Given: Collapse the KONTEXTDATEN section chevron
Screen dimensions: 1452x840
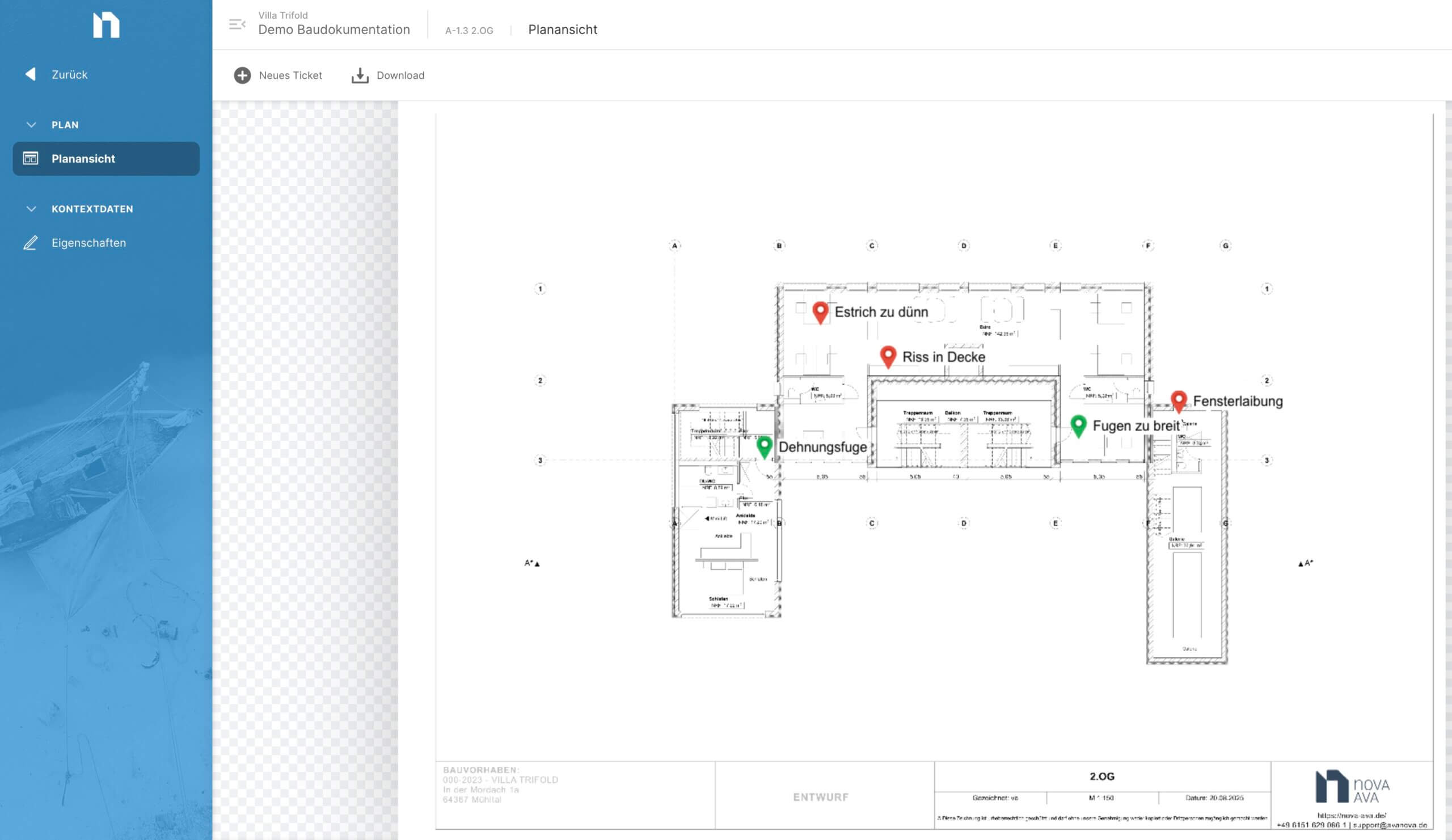Looking at the screenshot, I should coord(32,209).
